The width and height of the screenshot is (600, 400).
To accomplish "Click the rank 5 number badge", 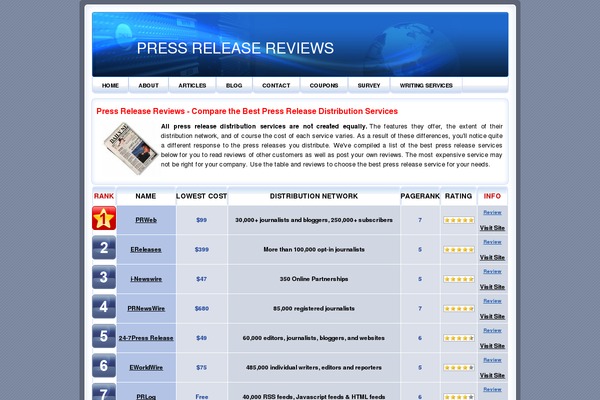I will click(x=104, y=336).
